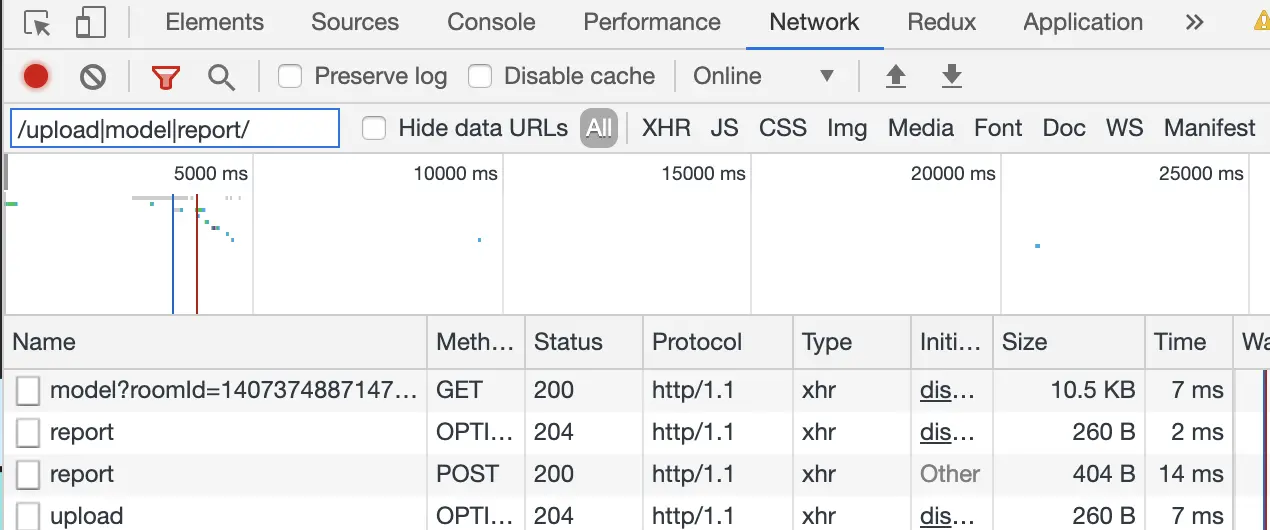This screenshot has height=530, width=1270.
Task: Toggle the red filter funnel icon
Action: pyautogui.click(x=166, y=77)
